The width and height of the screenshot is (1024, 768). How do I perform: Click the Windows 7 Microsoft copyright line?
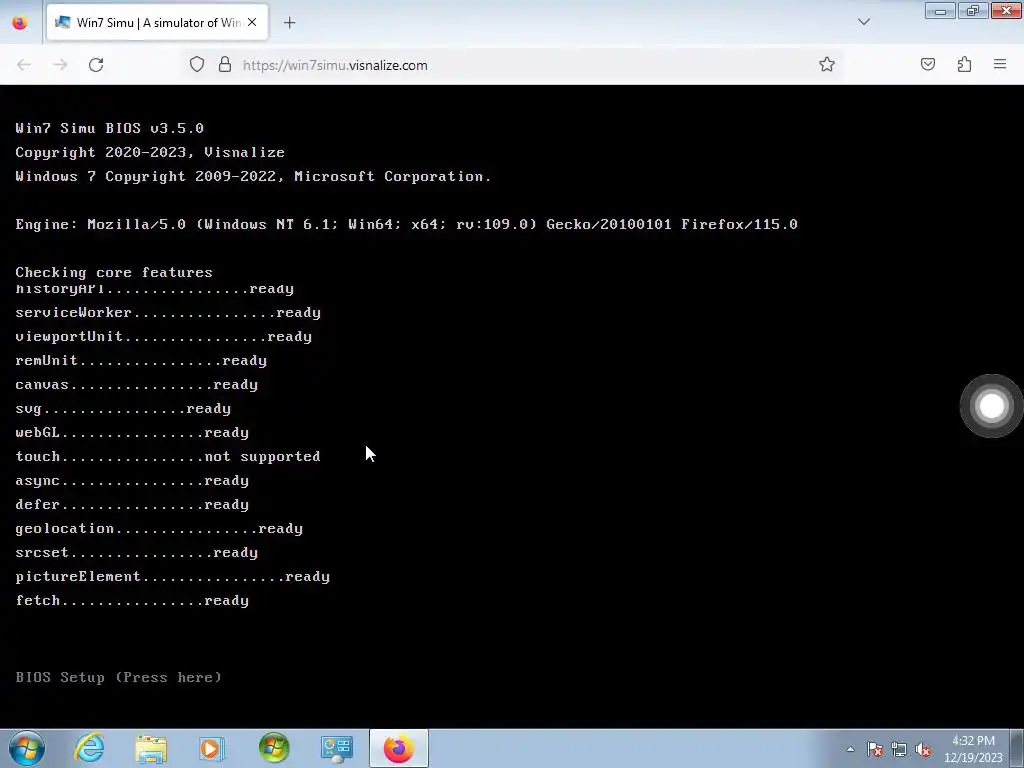click(x=253, y=176)
